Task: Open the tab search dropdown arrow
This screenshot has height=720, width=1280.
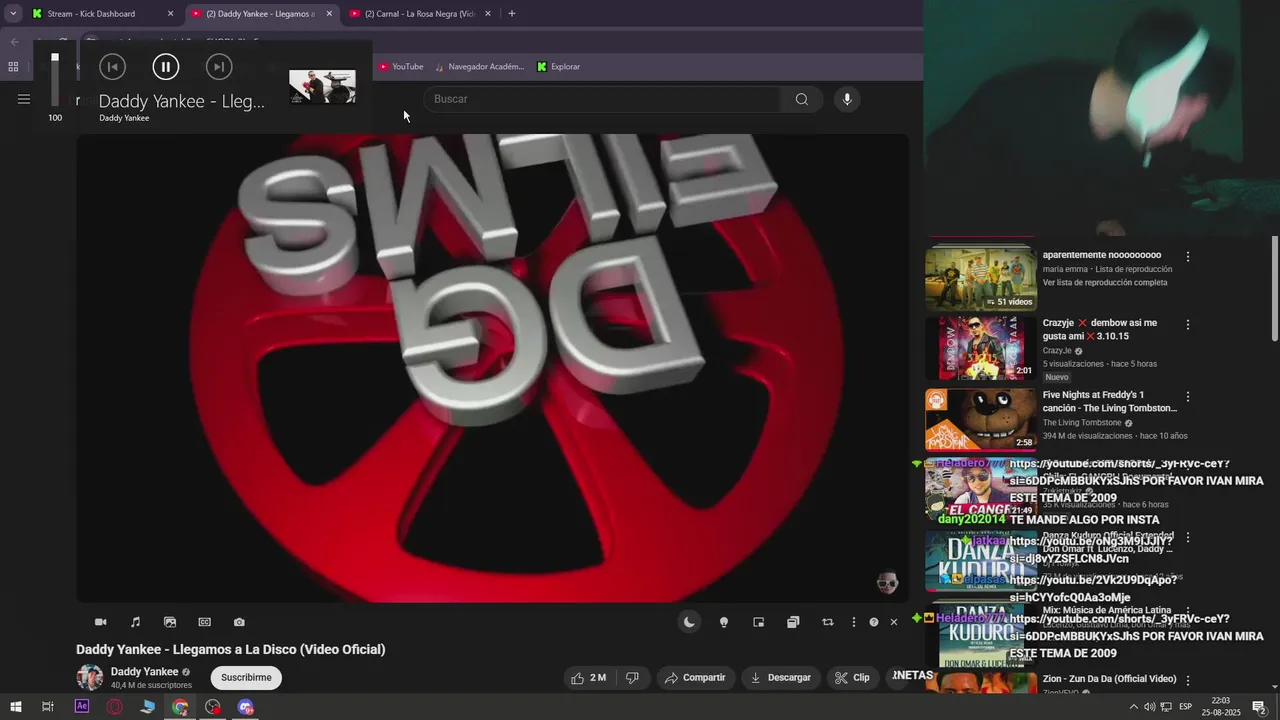Action: 13,14
